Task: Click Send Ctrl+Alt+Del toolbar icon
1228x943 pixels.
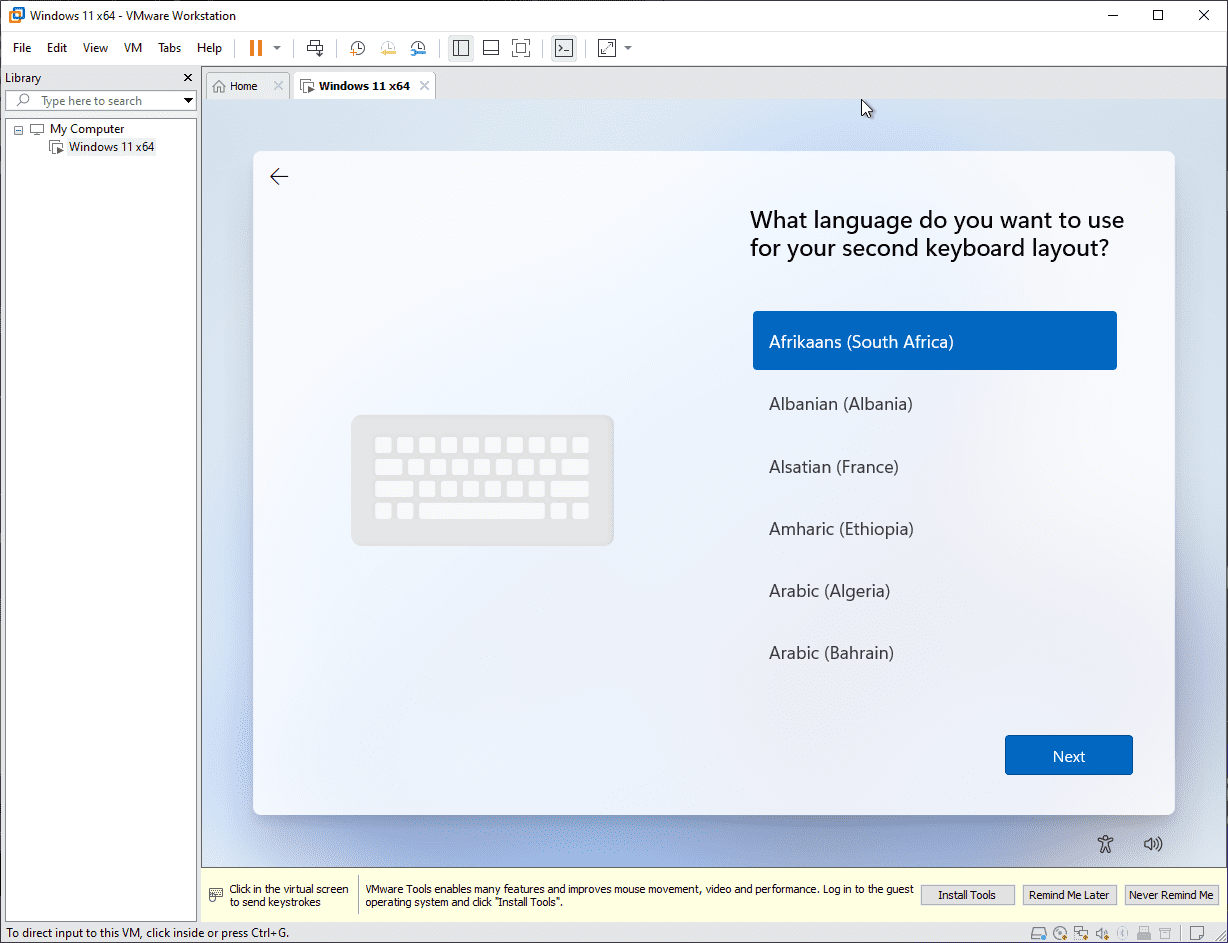Action: point(315,48)
